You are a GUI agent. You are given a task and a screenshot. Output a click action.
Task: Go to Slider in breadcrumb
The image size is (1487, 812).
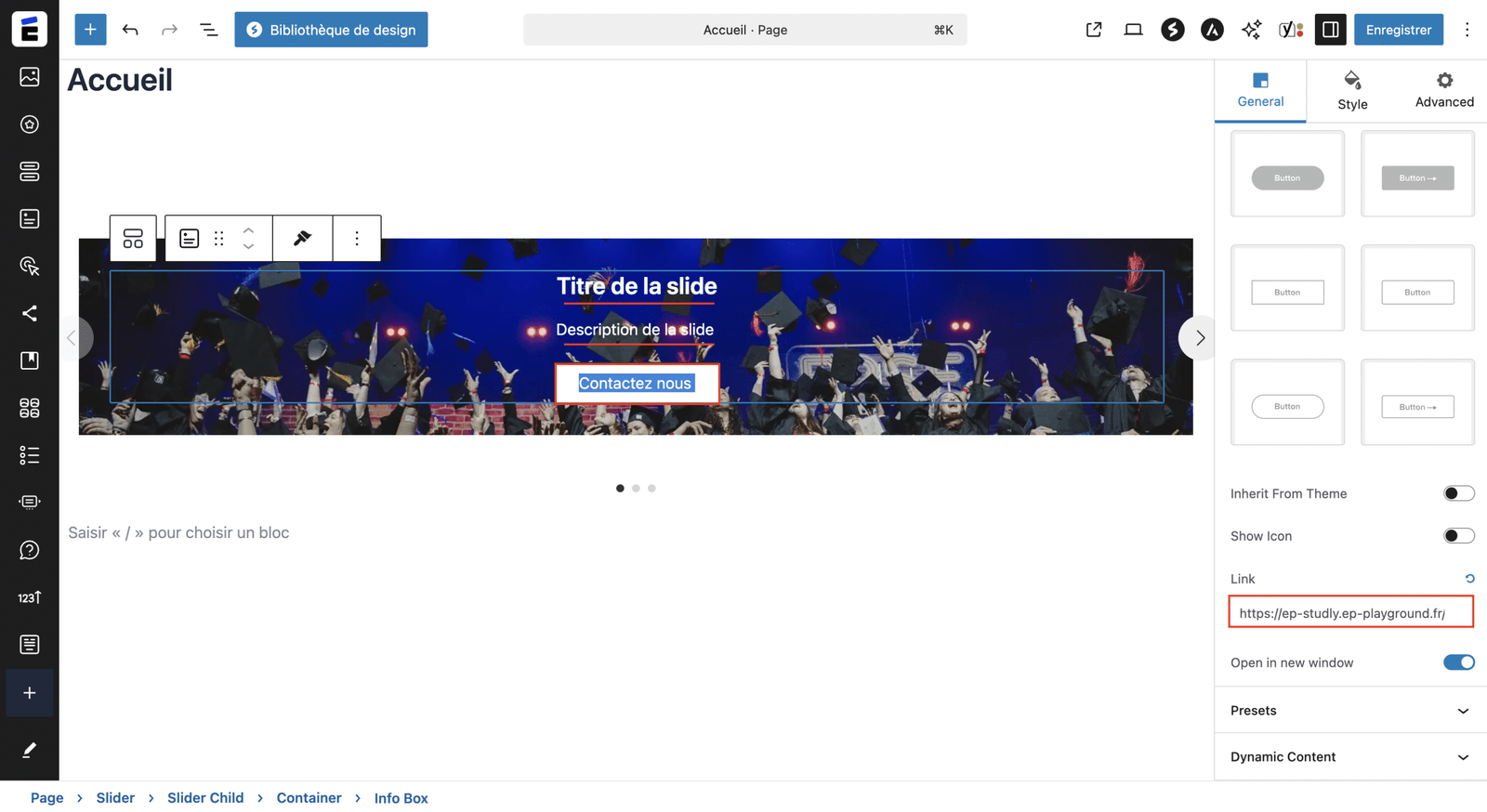(x=115, y=798)
